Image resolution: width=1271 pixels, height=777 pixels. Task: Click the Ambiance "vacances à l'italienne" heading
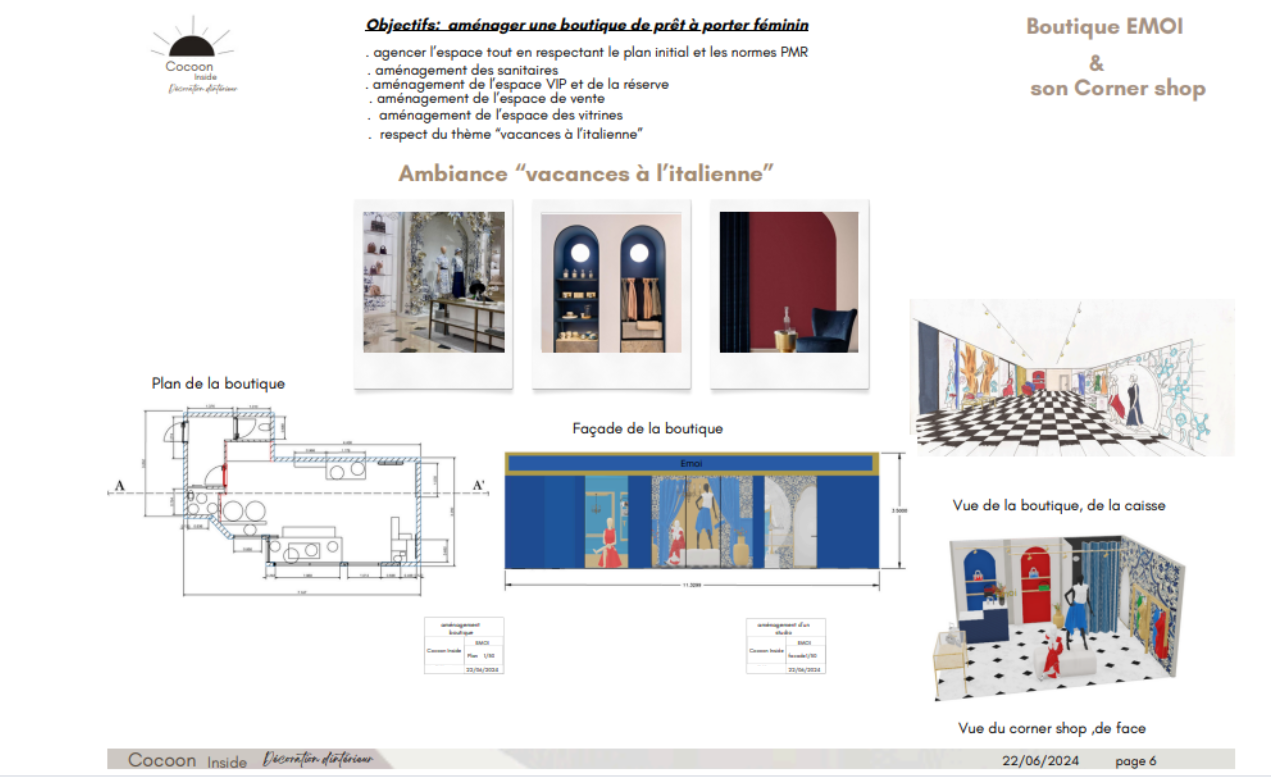587,173
